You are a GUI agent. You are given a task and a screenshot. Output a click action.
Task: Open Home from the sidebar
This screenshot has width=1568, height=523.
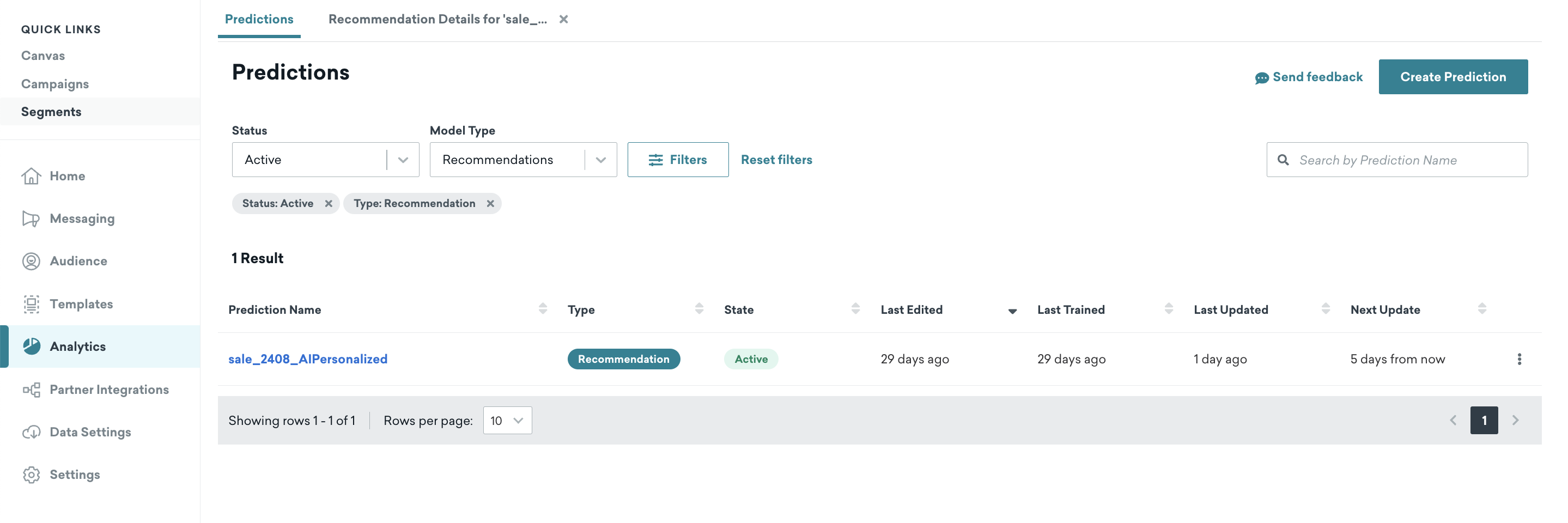tap(67, 176)
